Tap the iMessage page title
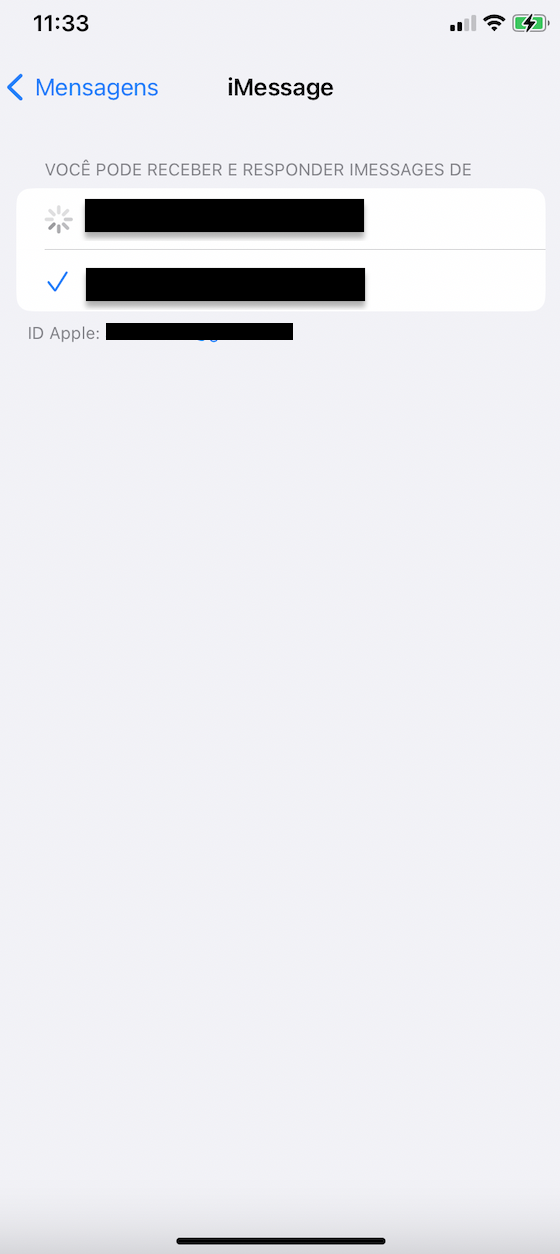The image size is (560, 1254). coord(280,88)
